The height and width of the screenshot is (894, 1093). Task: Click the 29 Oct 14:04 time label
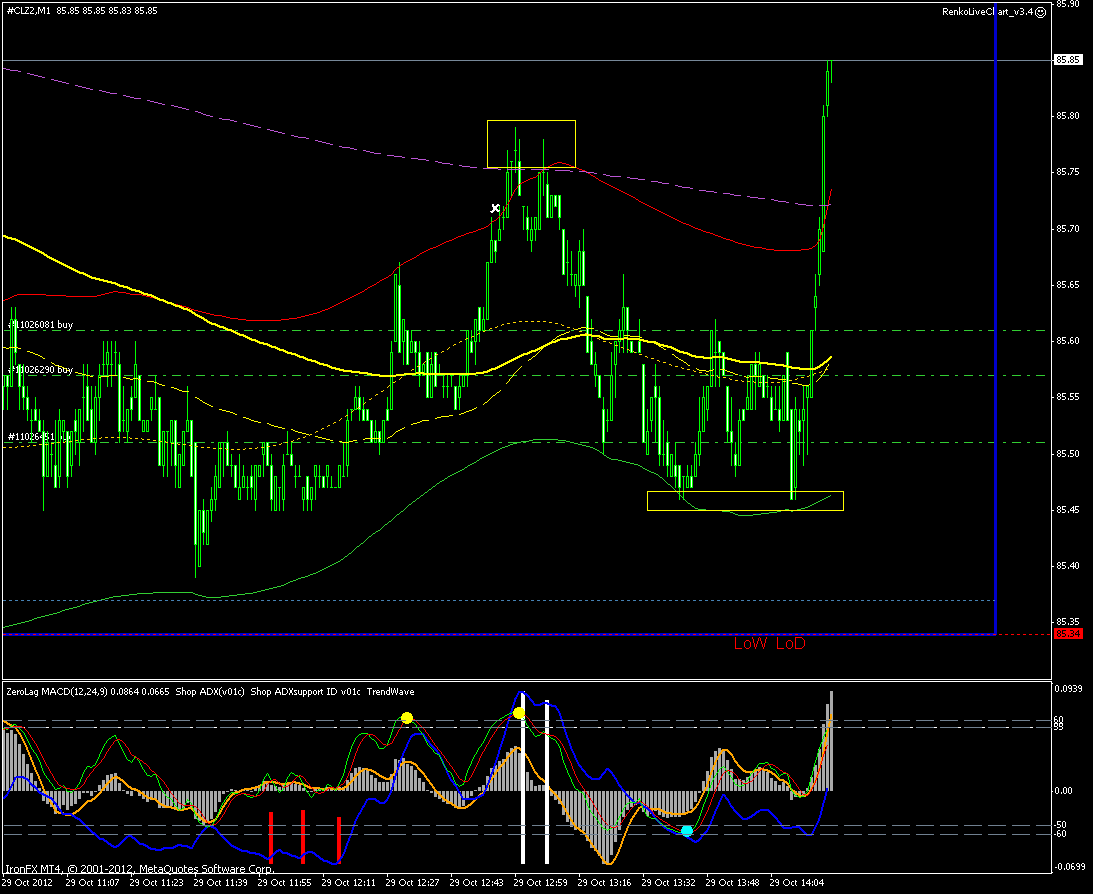[x=797, y=883]
